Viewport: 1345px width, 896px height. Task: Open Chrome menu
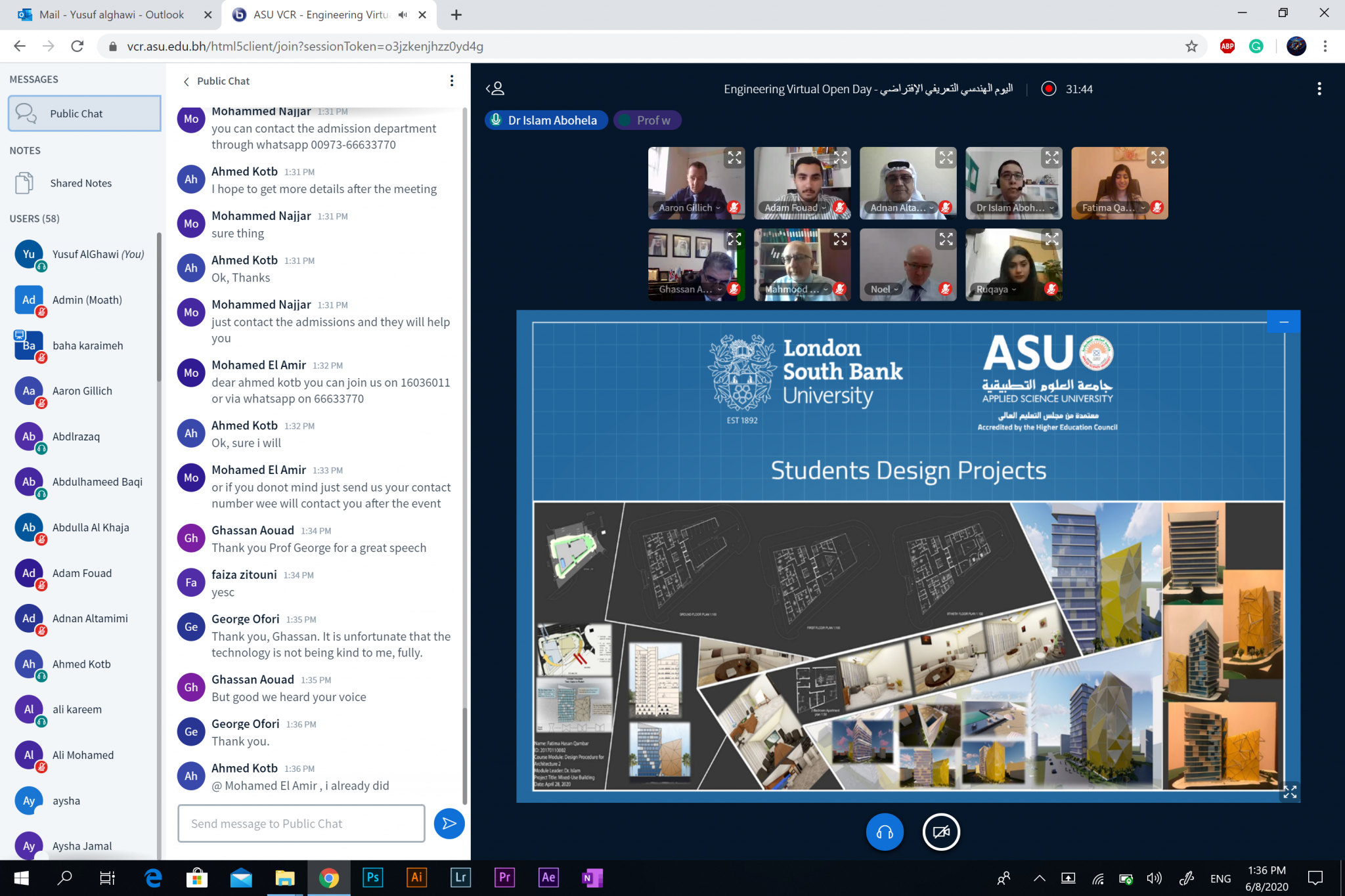(1325, 46)
